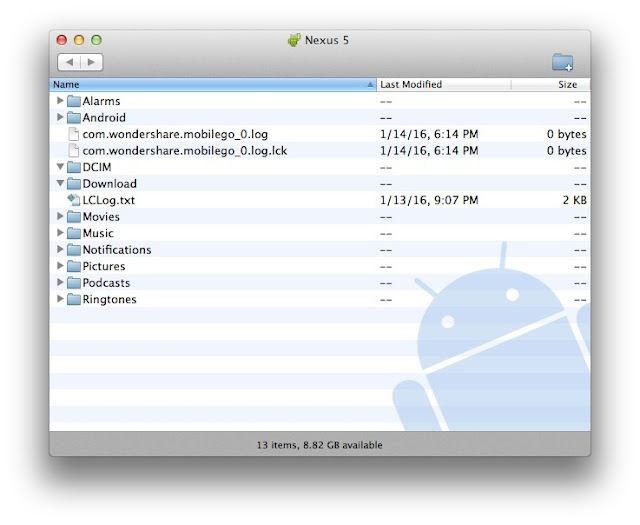Select the Notifications folder icon
640x525 pixels.
click(73, 250)
